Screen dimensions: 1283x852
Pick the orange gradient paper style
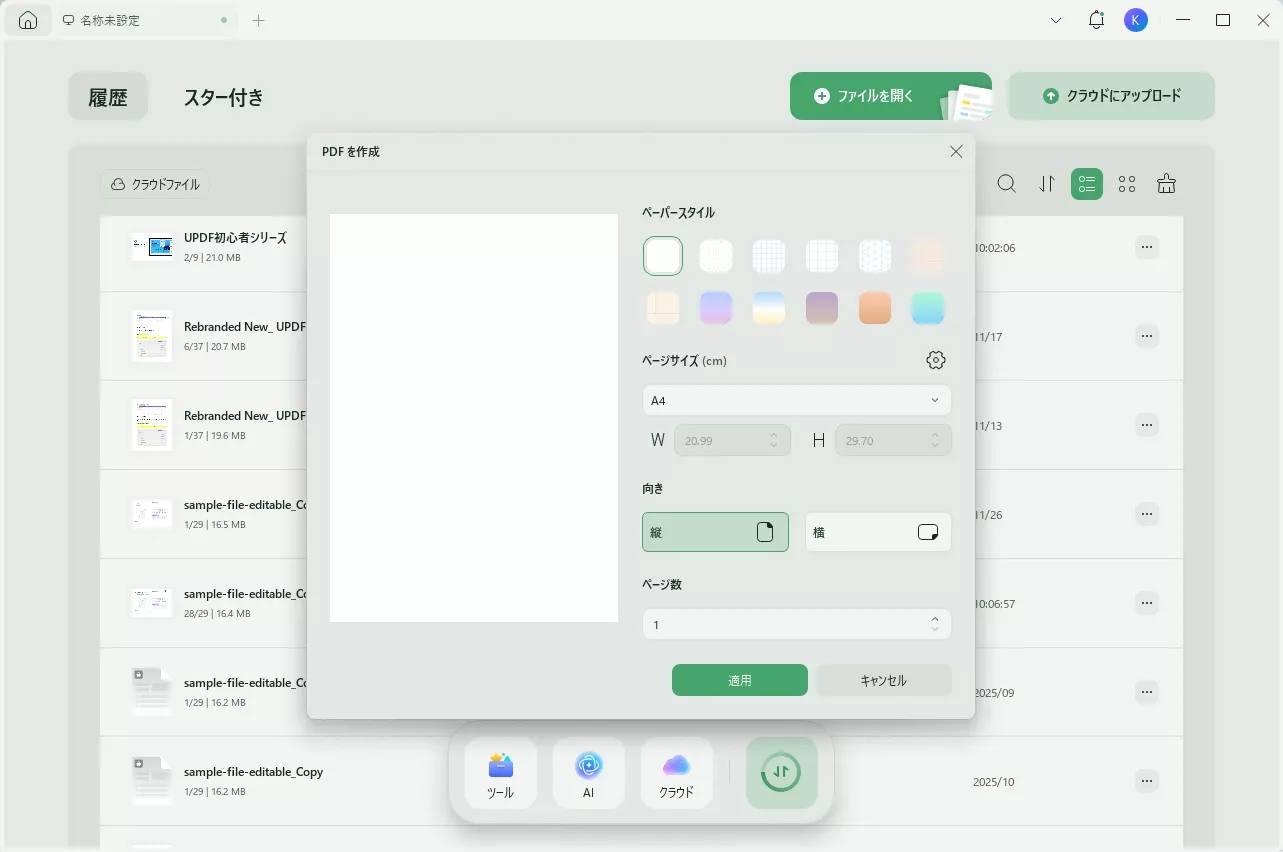875,308
